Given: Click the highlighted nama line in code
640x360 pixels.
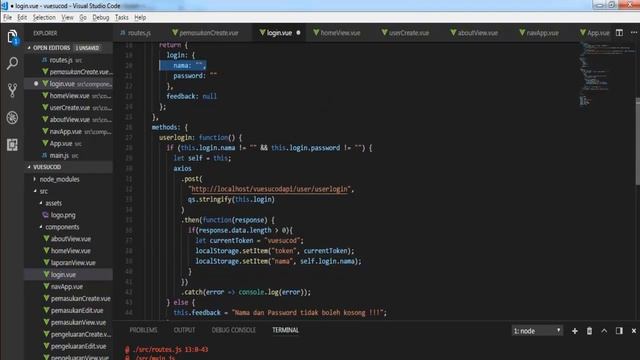Looking at the screenshot, I should 182,66.
